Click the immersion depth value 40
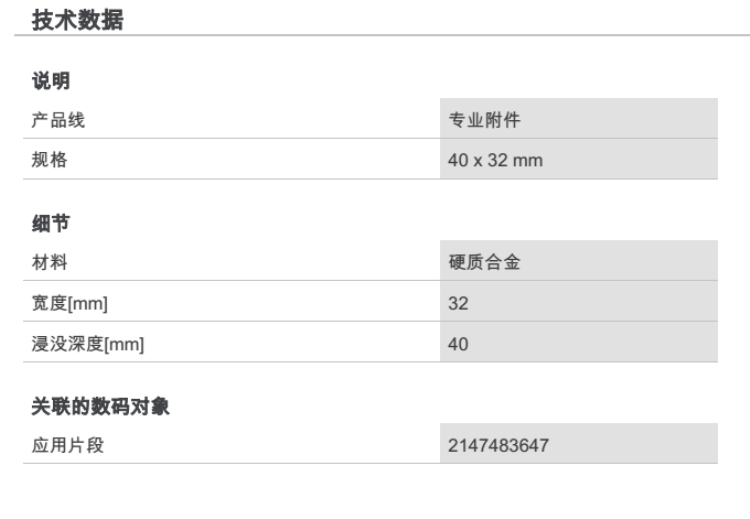750x519 pixels. pos(458,345)
